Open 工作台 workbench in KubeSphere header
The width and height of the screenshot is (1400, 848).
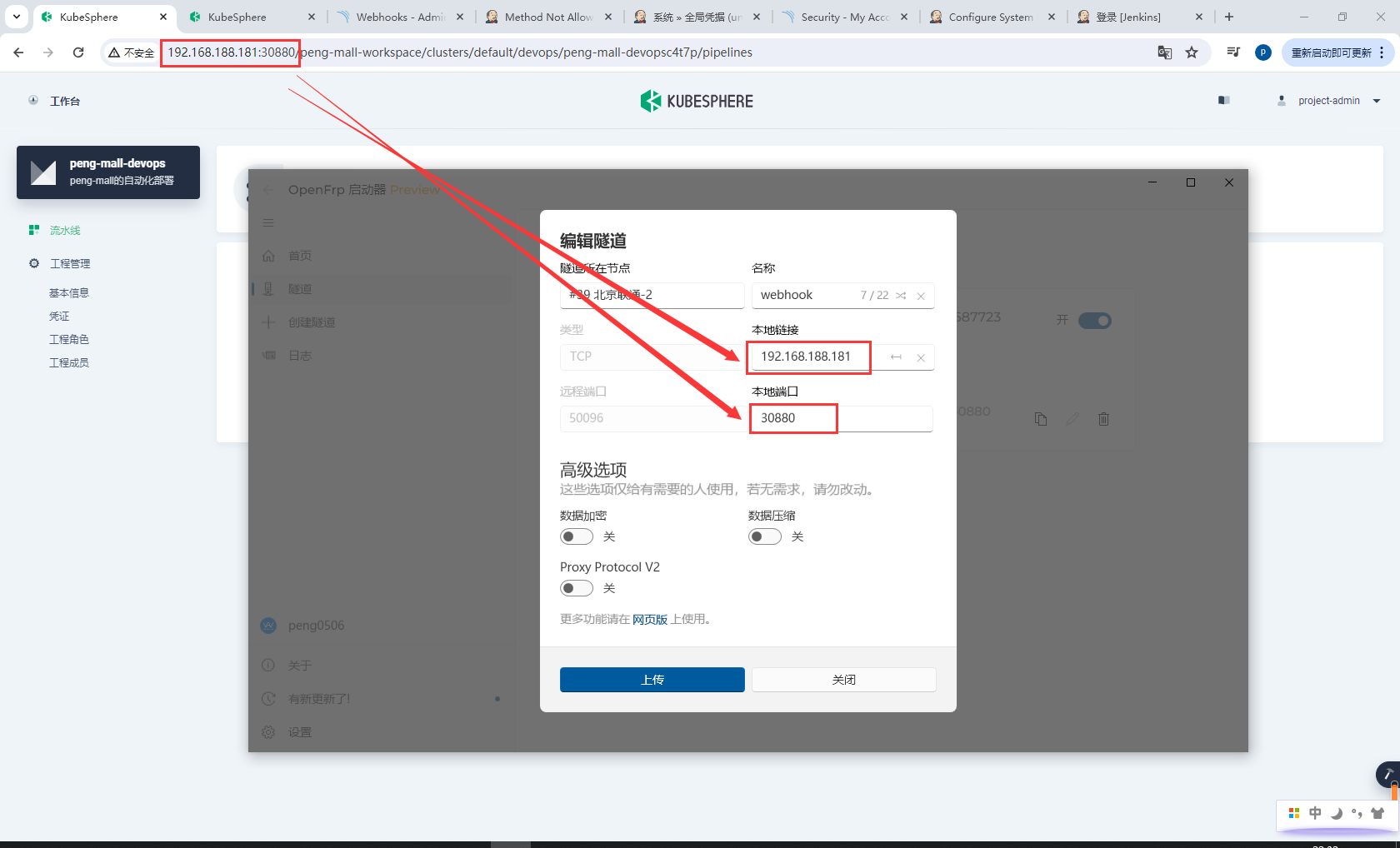pyautogui.click(x=54, y=101)
